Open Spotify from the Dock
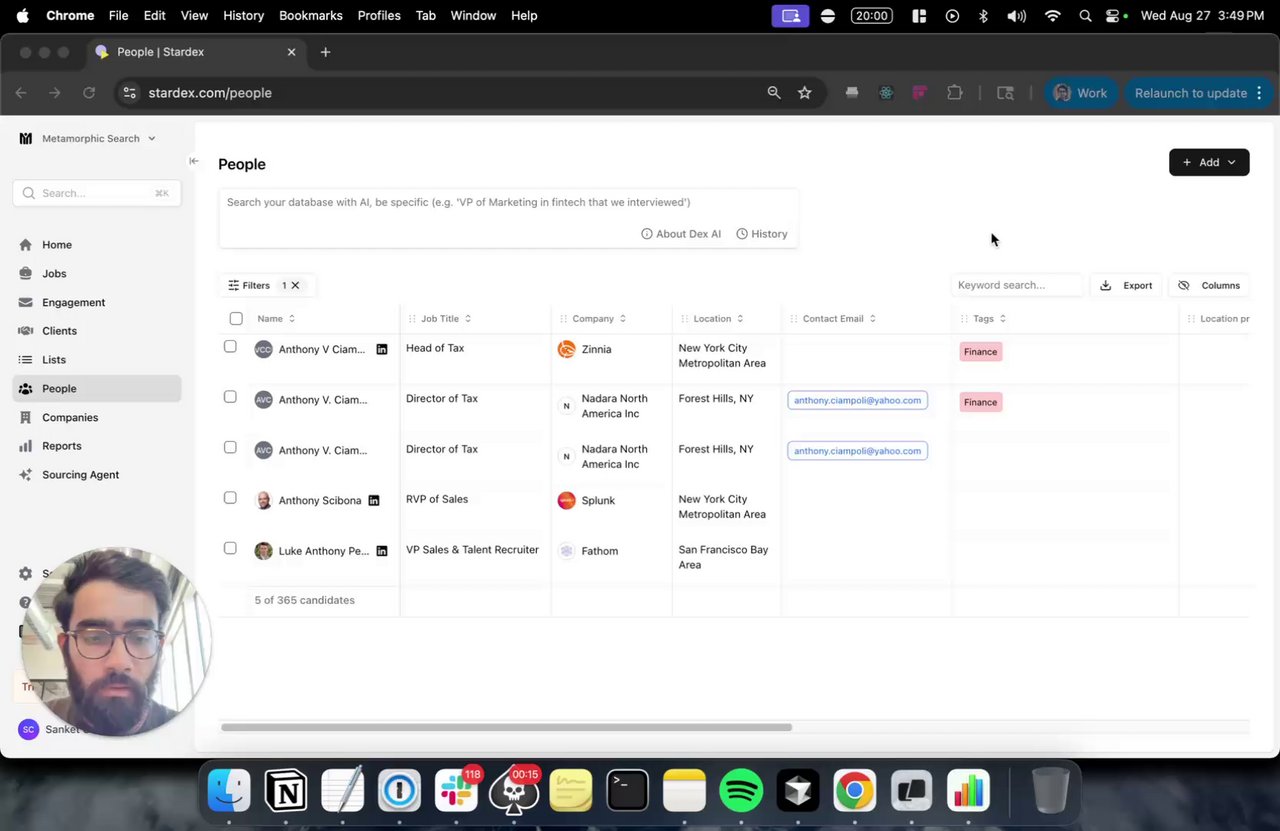The height and width of the screenshot is (831, 1280). [741, 792]
